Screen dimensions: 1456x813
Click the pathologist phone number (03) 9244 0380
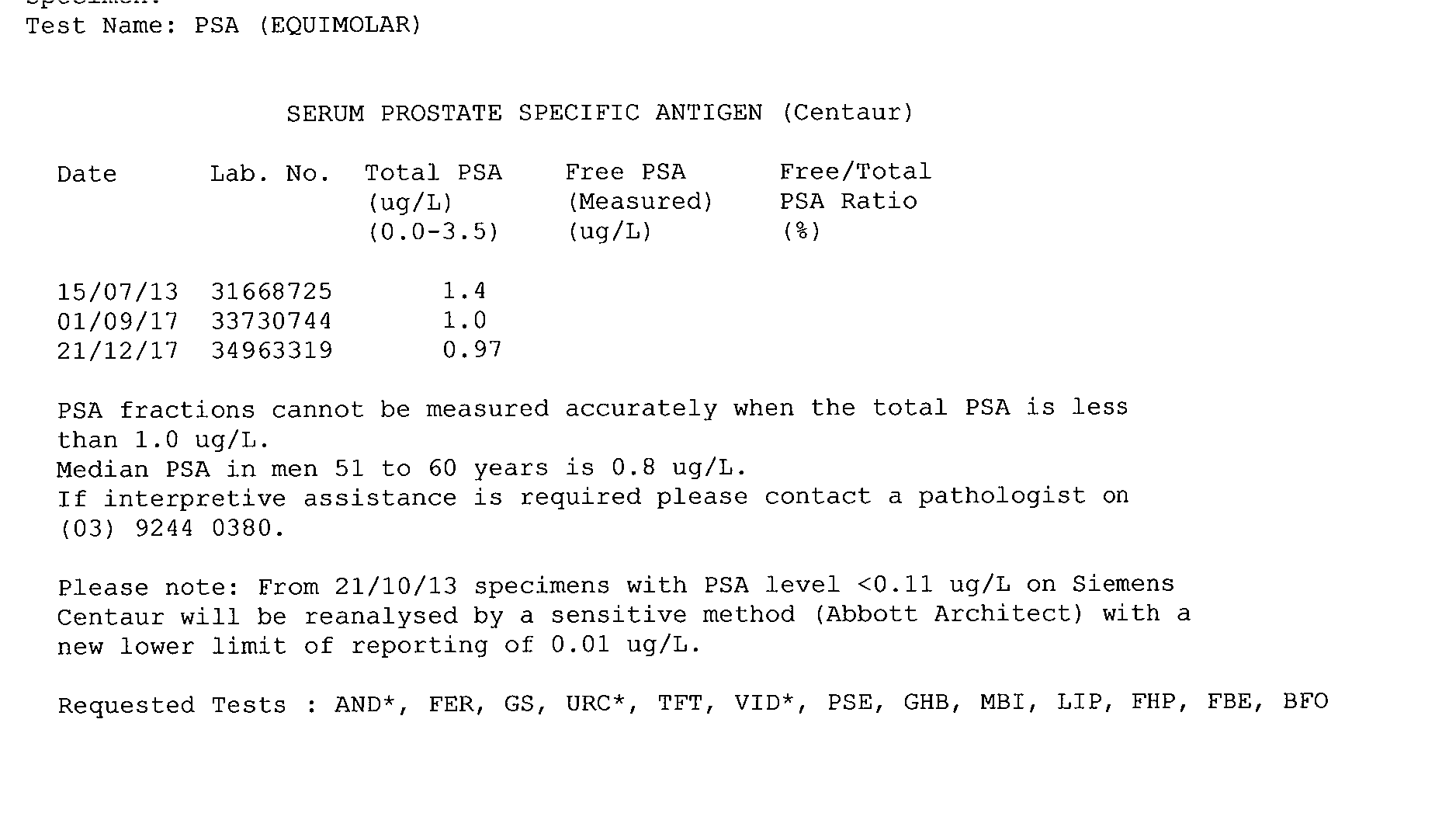click(171, 529)
